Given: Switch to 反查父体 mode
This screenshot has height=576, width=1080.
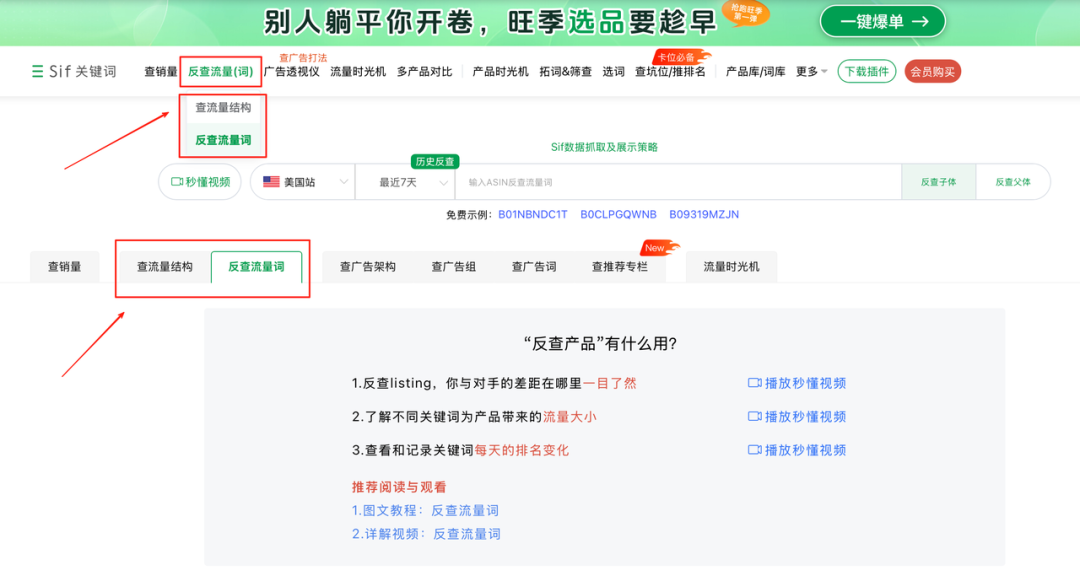Looking at the screenshot, I should pyautogui.click(x=1013, y=182).
